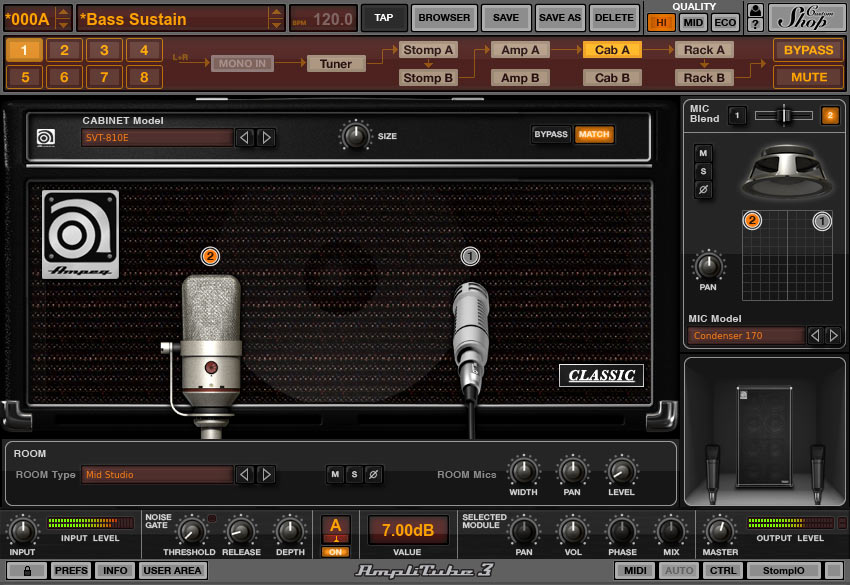
Task: Click the lock icon in bottom bar
Action: point(25,571)
